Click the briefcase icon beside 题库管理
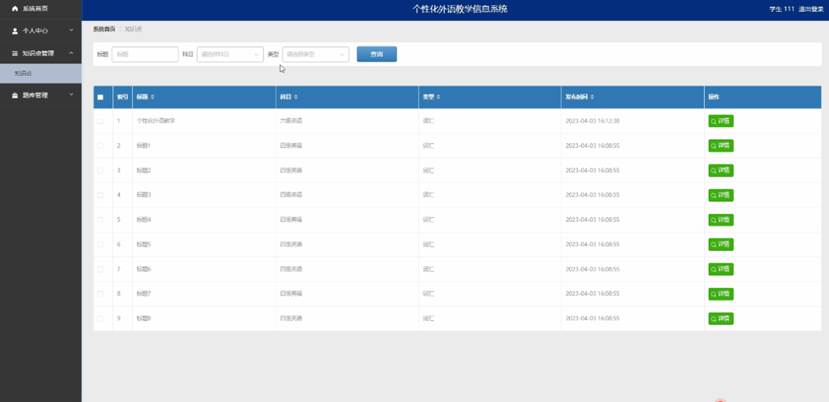 (15, 95)
